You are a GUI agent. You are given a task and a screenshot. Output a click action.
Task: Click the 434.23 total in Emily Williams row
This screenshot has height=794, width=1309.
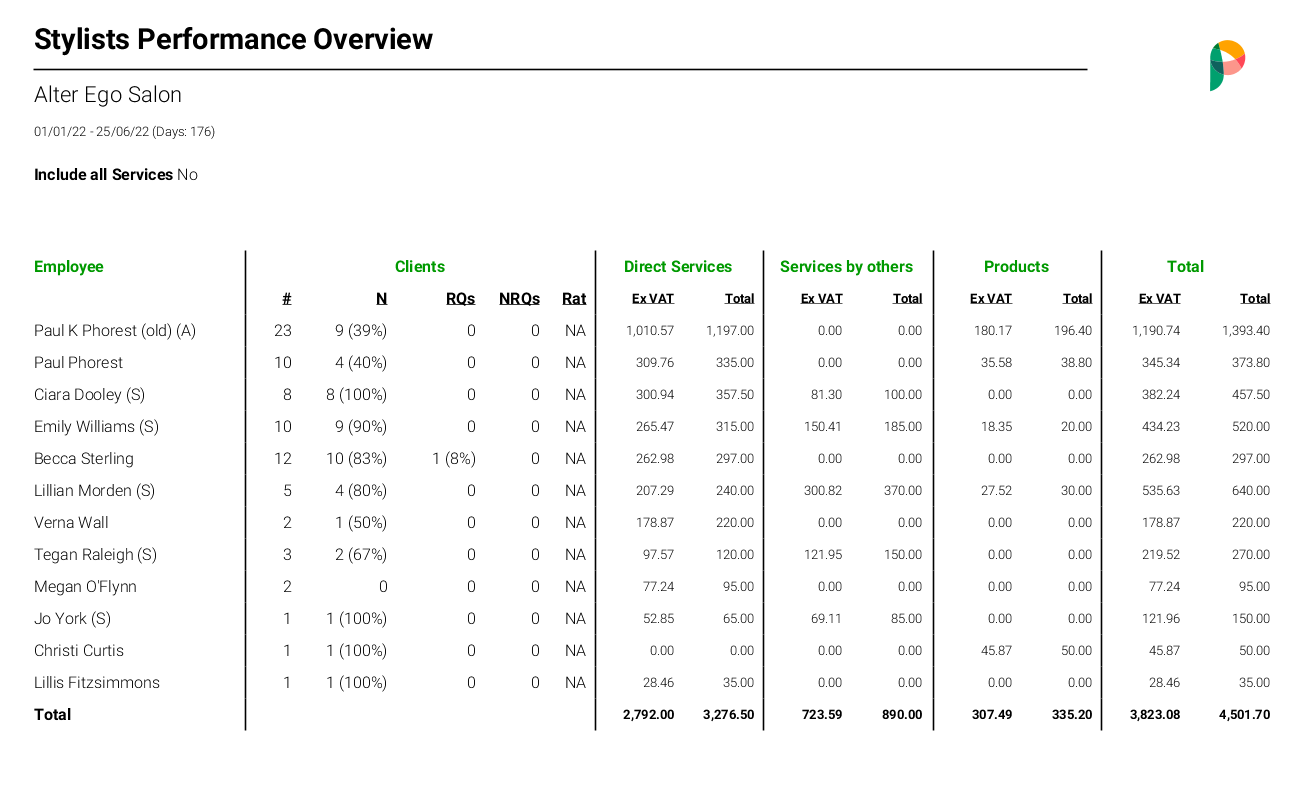[1161, 427]
